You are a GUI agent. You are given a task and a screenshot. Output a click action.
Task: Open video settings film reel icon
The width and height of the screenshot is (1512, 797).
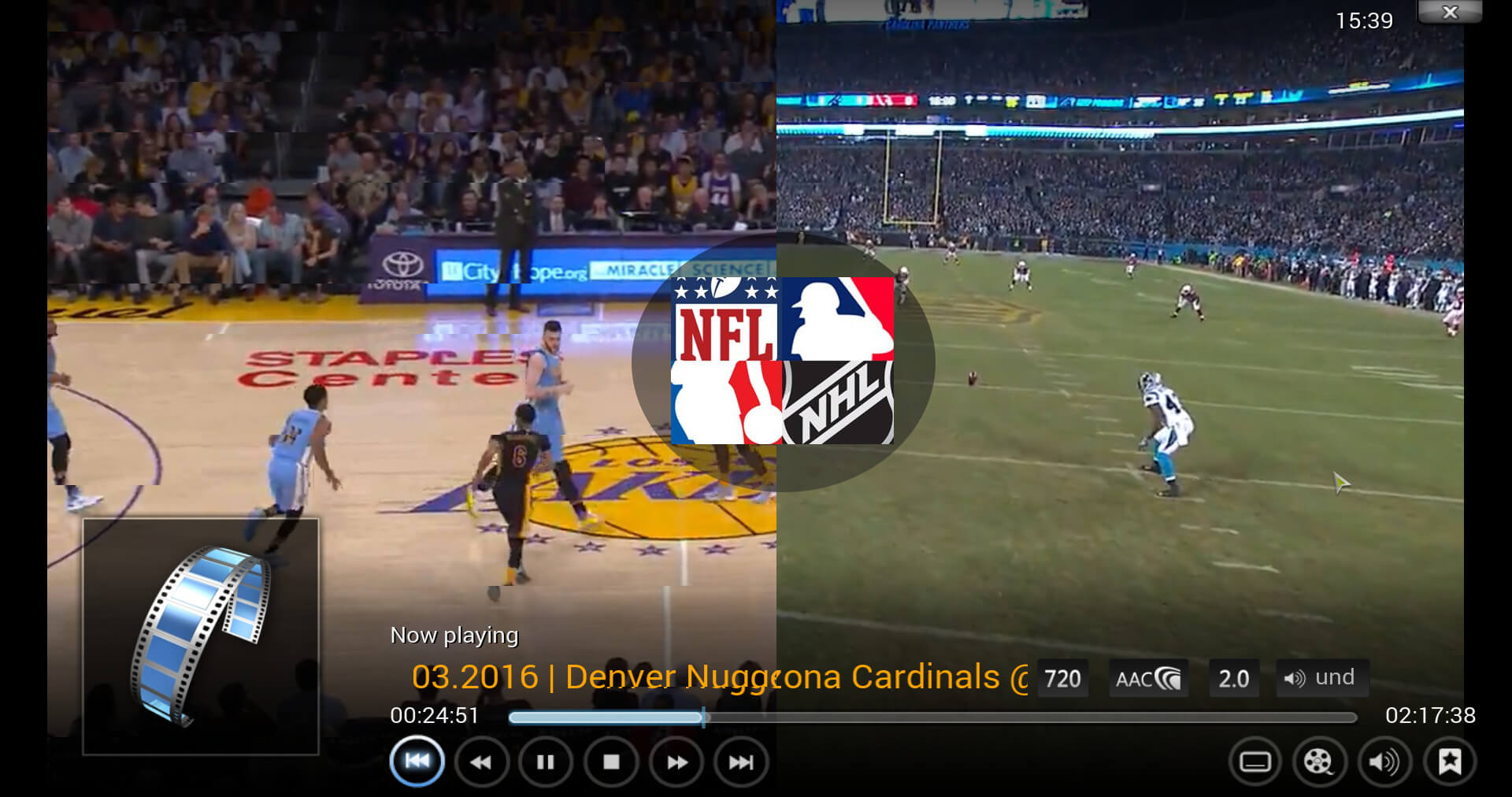1319,762
